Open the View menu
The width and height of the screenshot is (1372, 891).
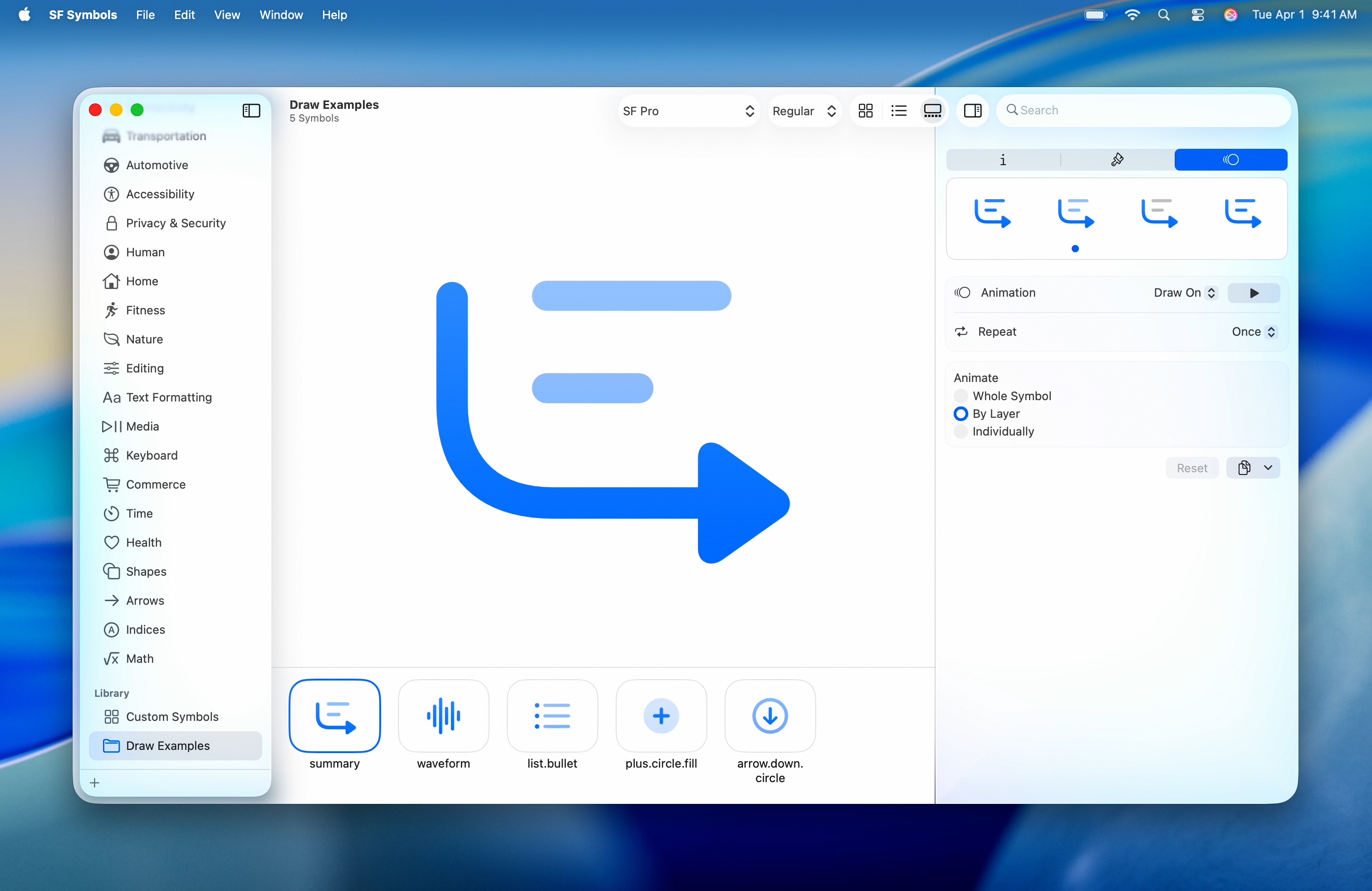click(226, 15)
